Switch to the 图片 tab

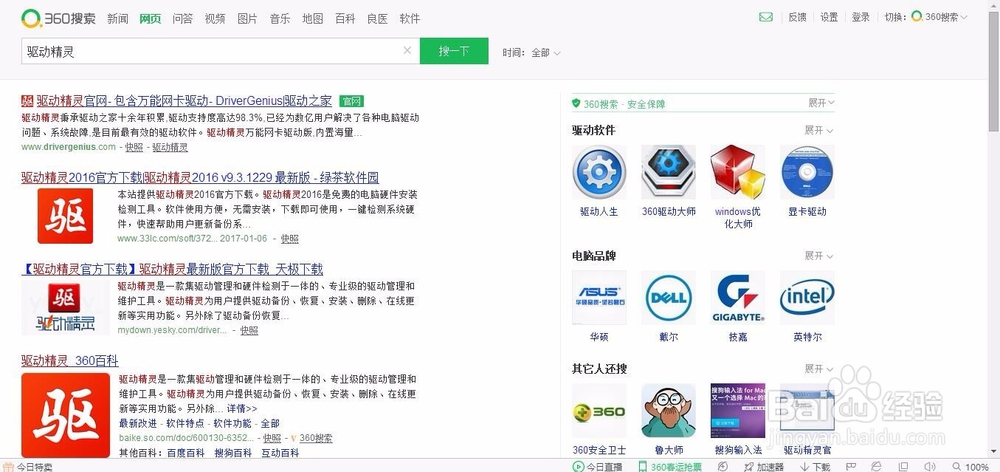247,18
